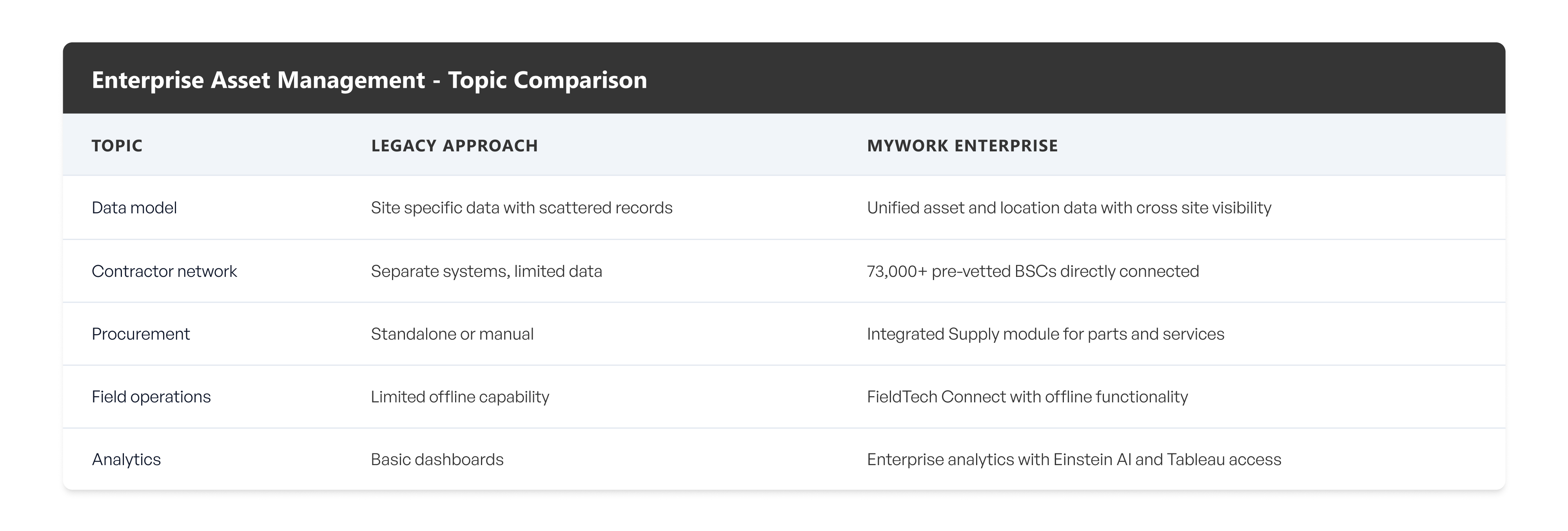Click the 'Limited offline capability' cell
The width and height of the screenshot is (1568, 531).
[459, 396]
